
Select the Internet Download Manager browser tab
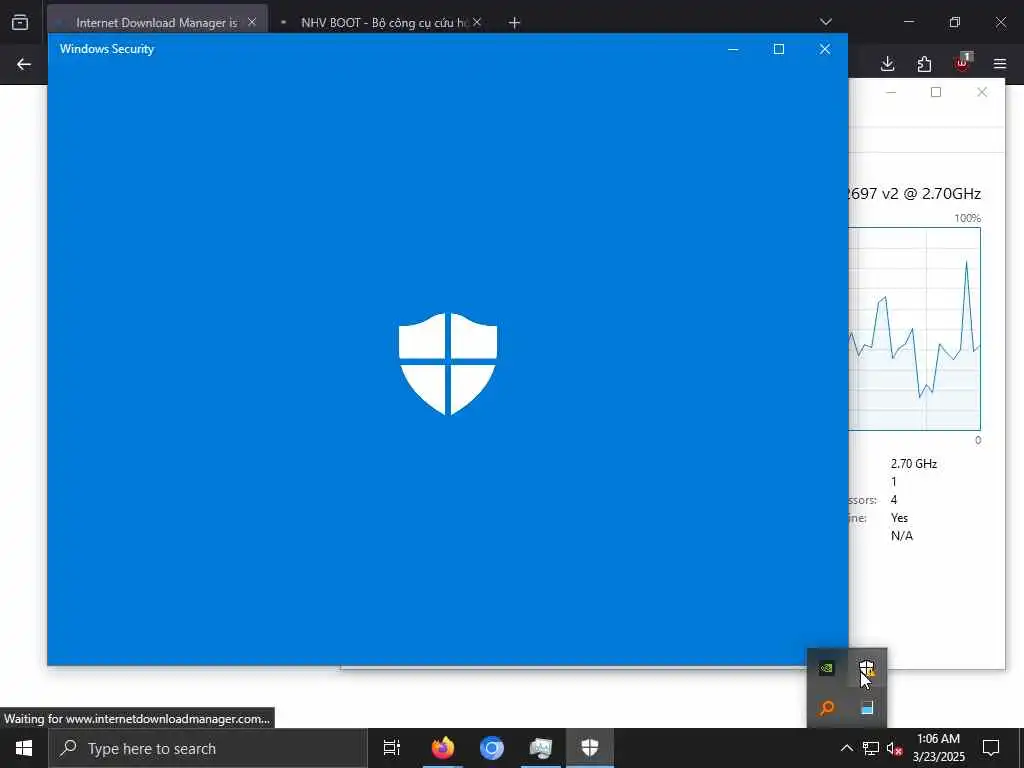tap(157, 23)
